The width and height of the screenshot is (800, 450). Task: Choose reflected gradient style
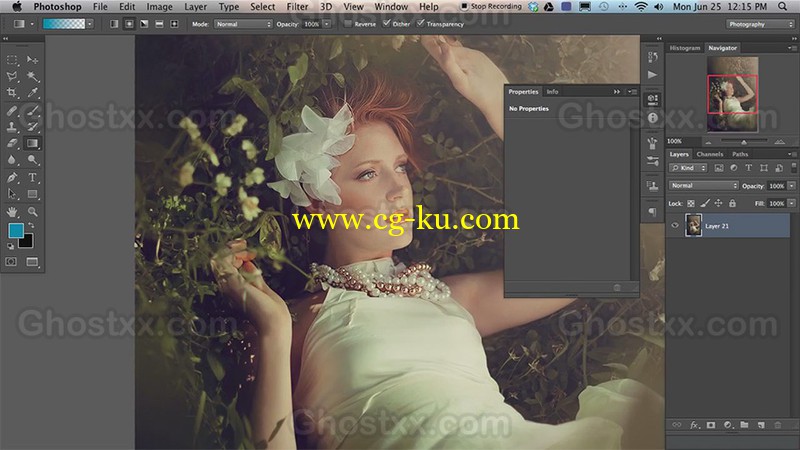pyautogui.click(x=159, y=24)
